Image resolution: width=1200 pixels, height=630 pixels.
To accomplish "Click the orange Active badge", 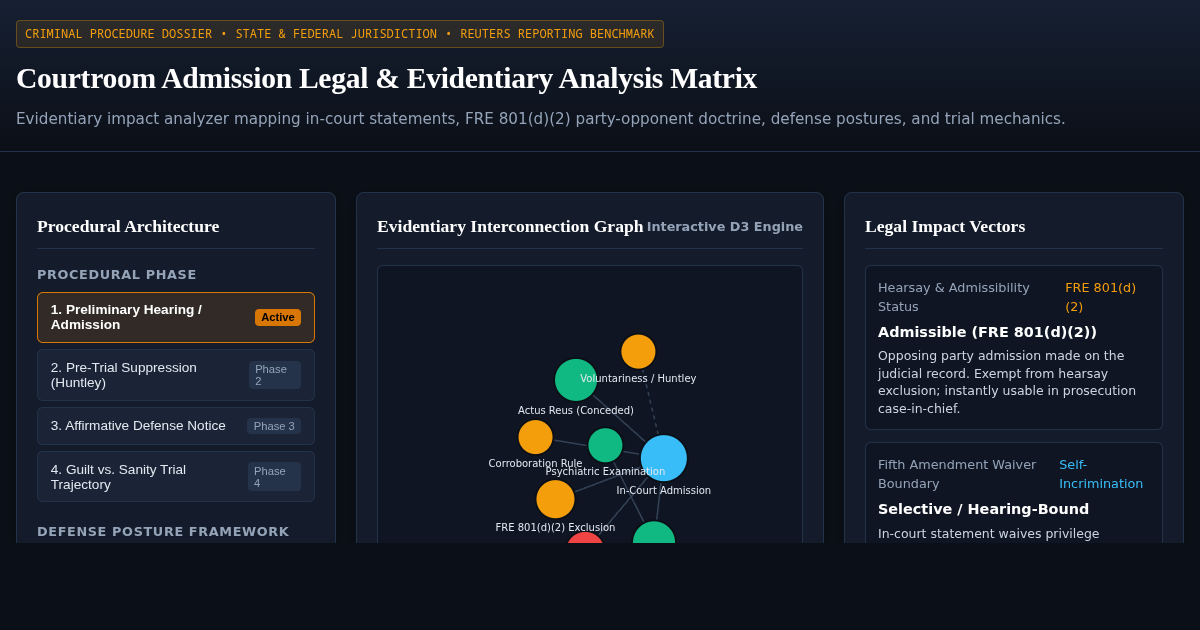I will click(x=278, y=317).
